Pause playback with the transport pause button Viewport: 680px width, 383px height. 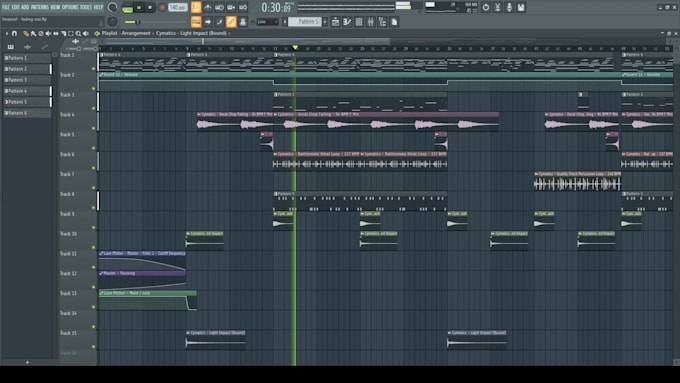[139, 7]
